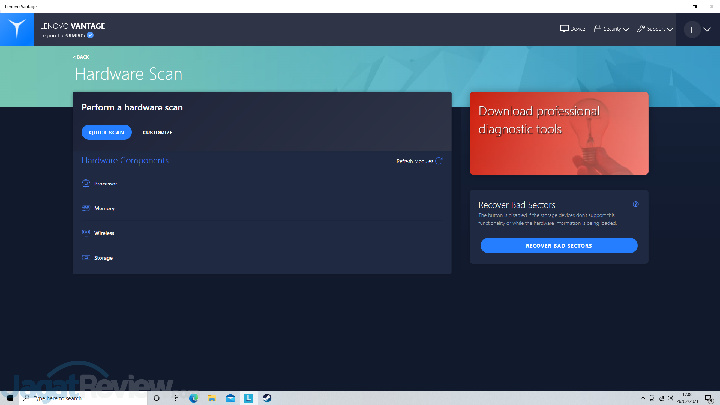
Task: Click the refresh modules spinner icon
Action: point(439,160)
